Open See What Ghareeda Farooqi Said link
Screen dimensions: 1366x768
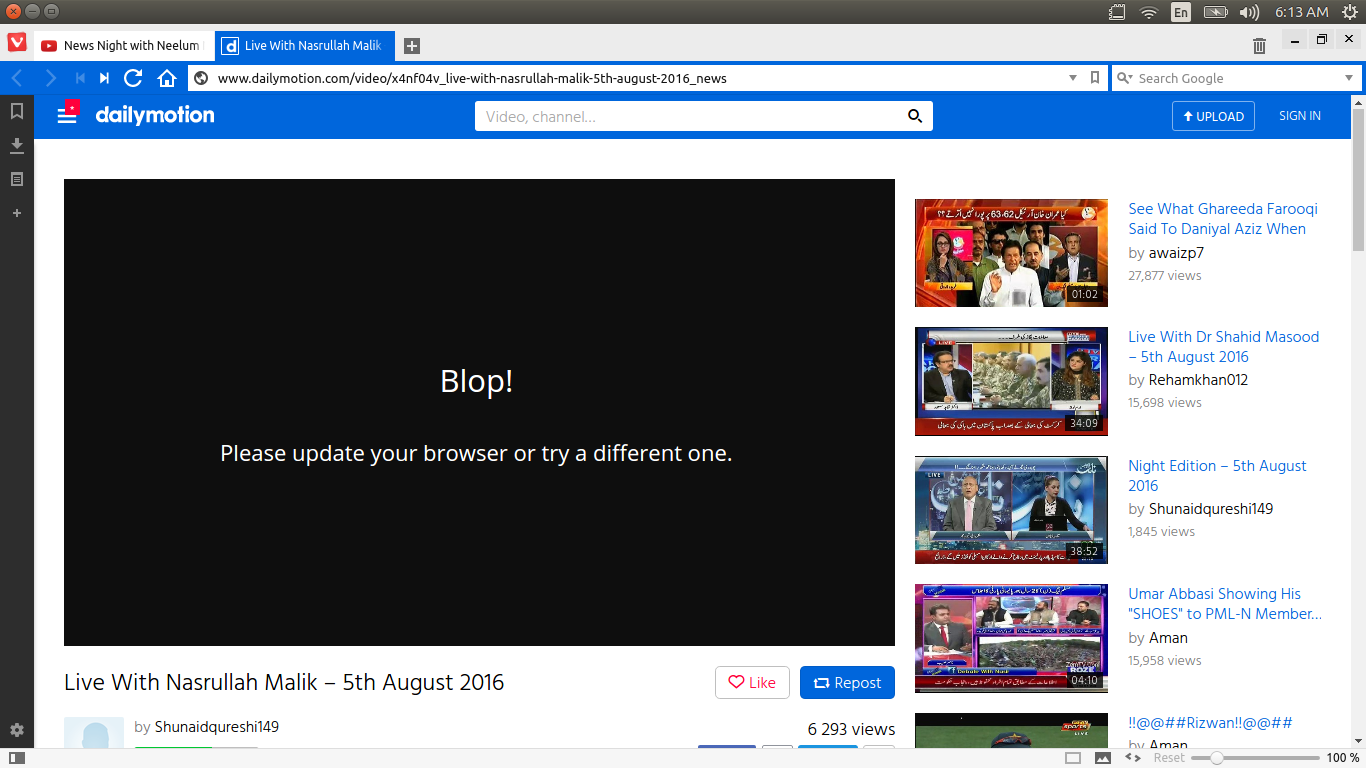point(1223,219)
